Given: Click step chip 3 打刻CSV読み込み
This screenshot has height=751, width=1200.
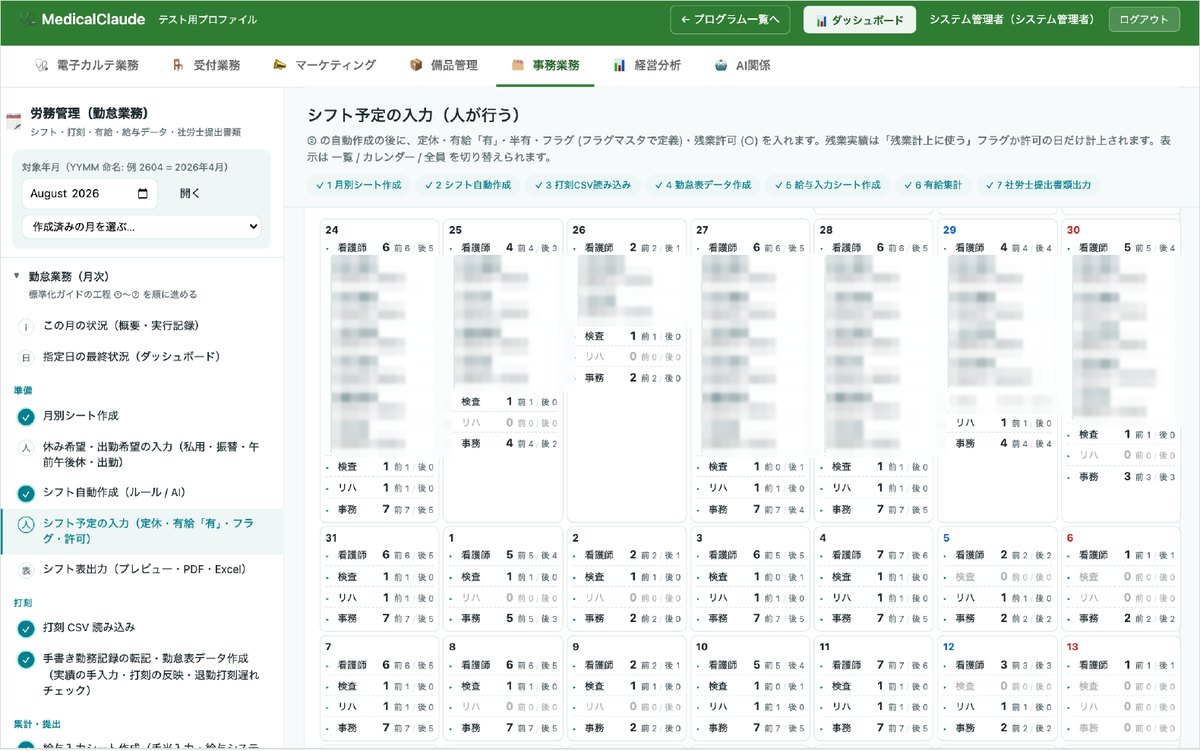Looking at the screenshot, I should [x=583, y=185].
